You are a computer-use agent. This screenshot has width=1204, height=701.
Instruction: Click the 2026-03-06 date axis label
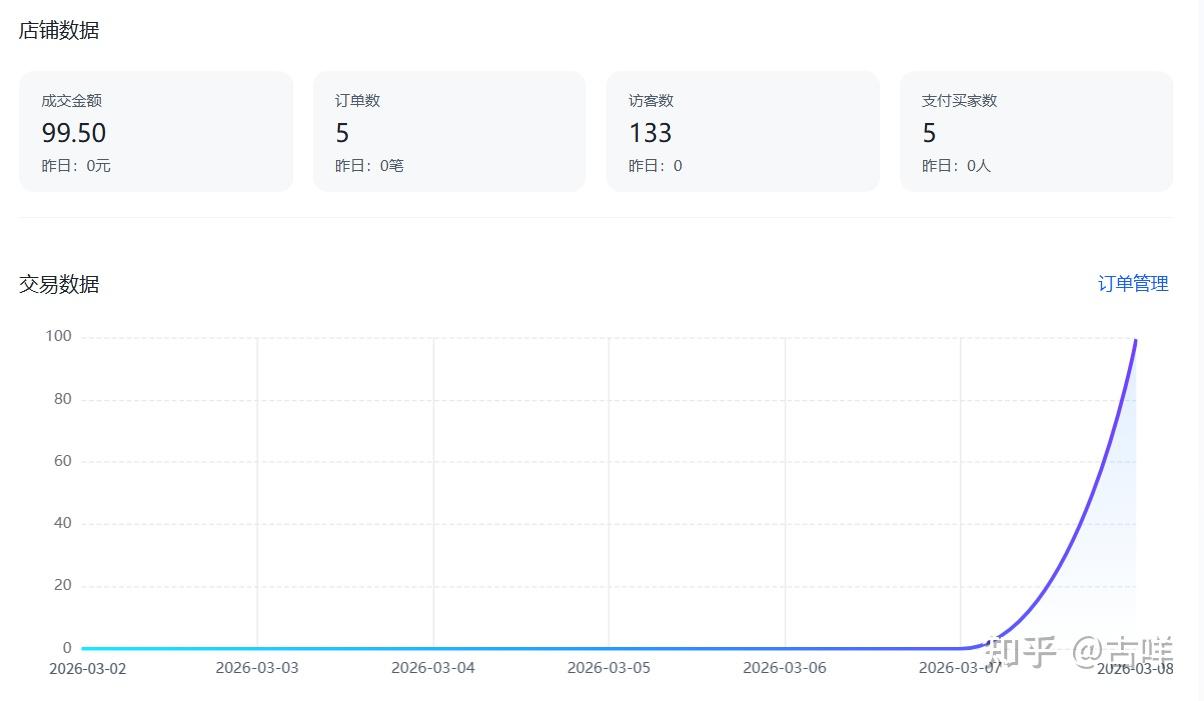tap(784, 667)
